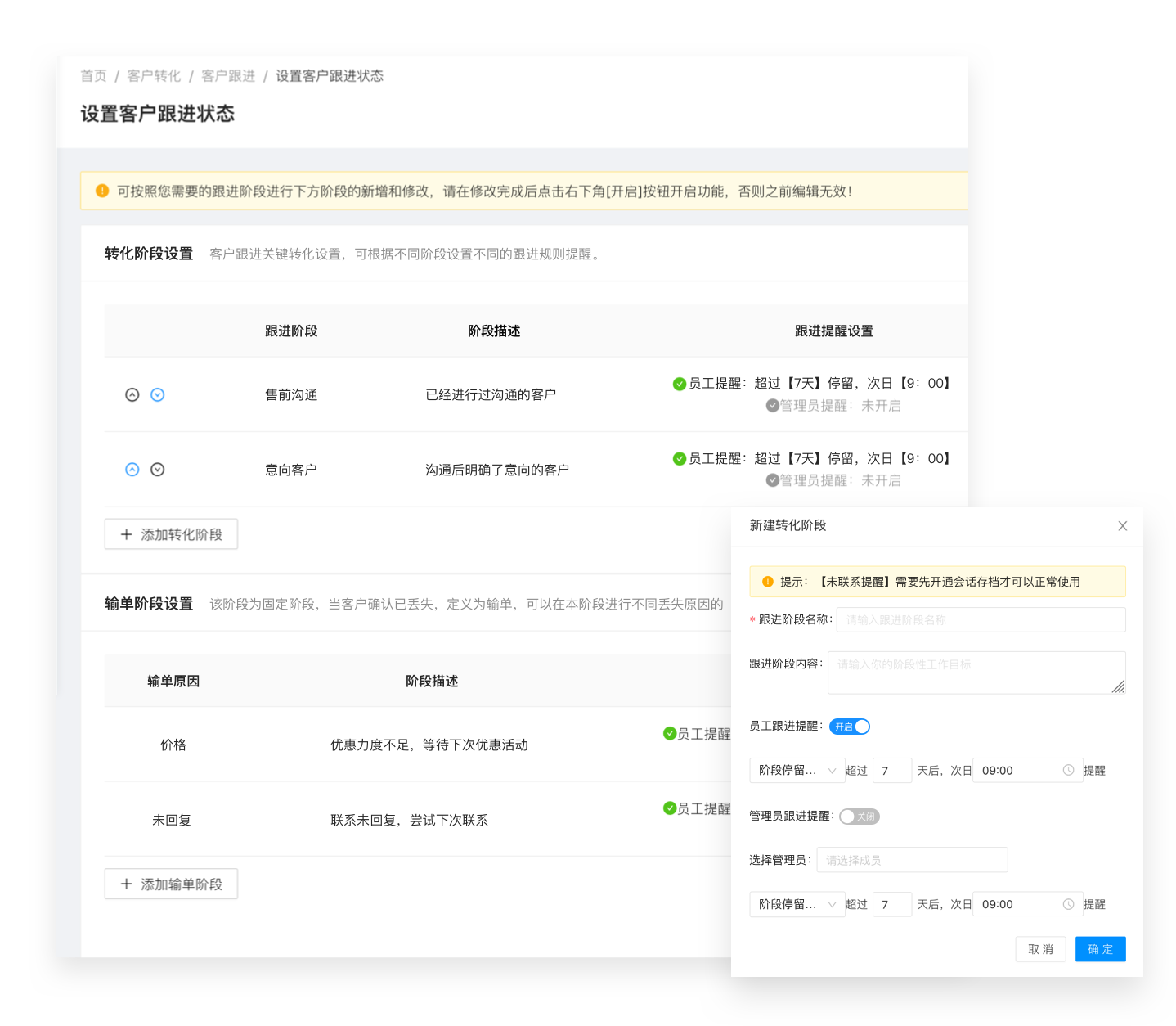
Task: Toggle on 管理员跟进提醒 switch
Action: 860,817
